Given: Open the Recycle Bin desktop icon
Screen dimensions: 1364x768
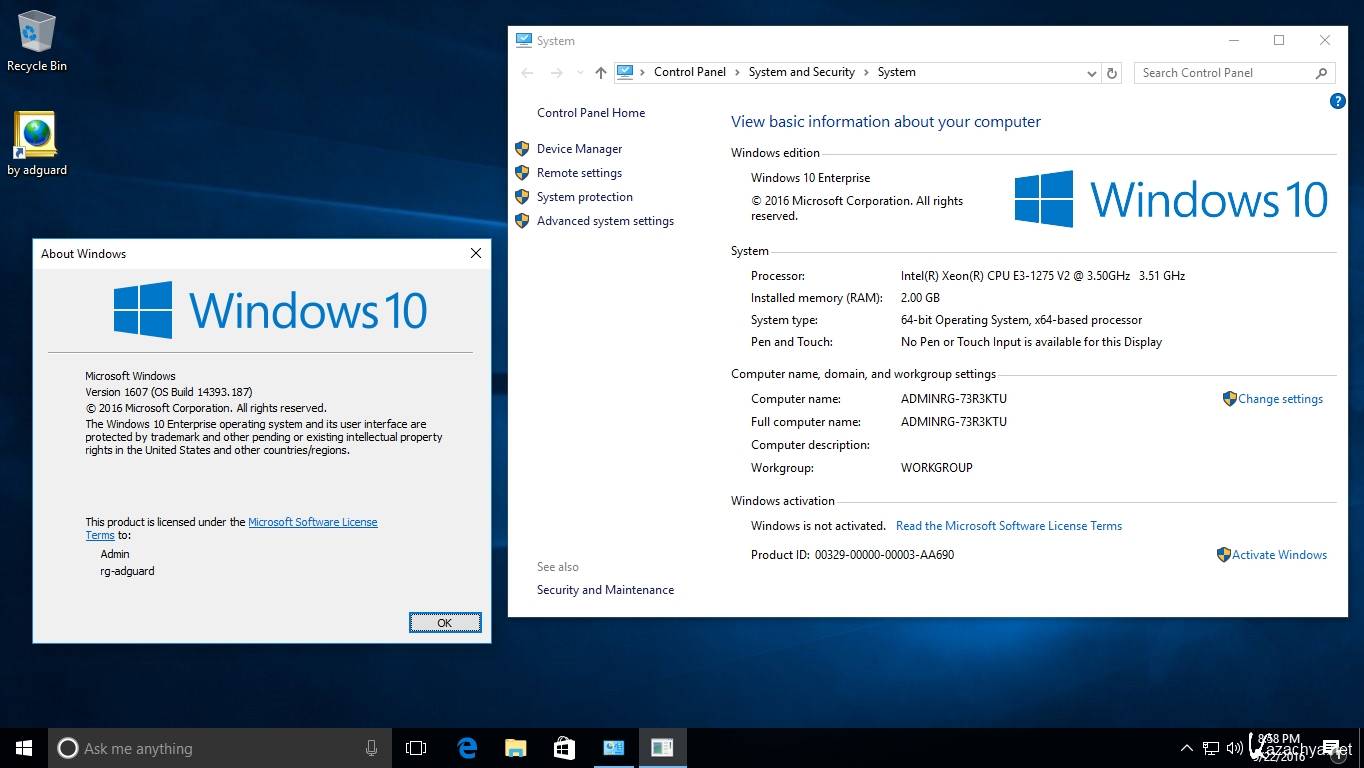Looking at the screenshot, I should (x=36, y=40).
